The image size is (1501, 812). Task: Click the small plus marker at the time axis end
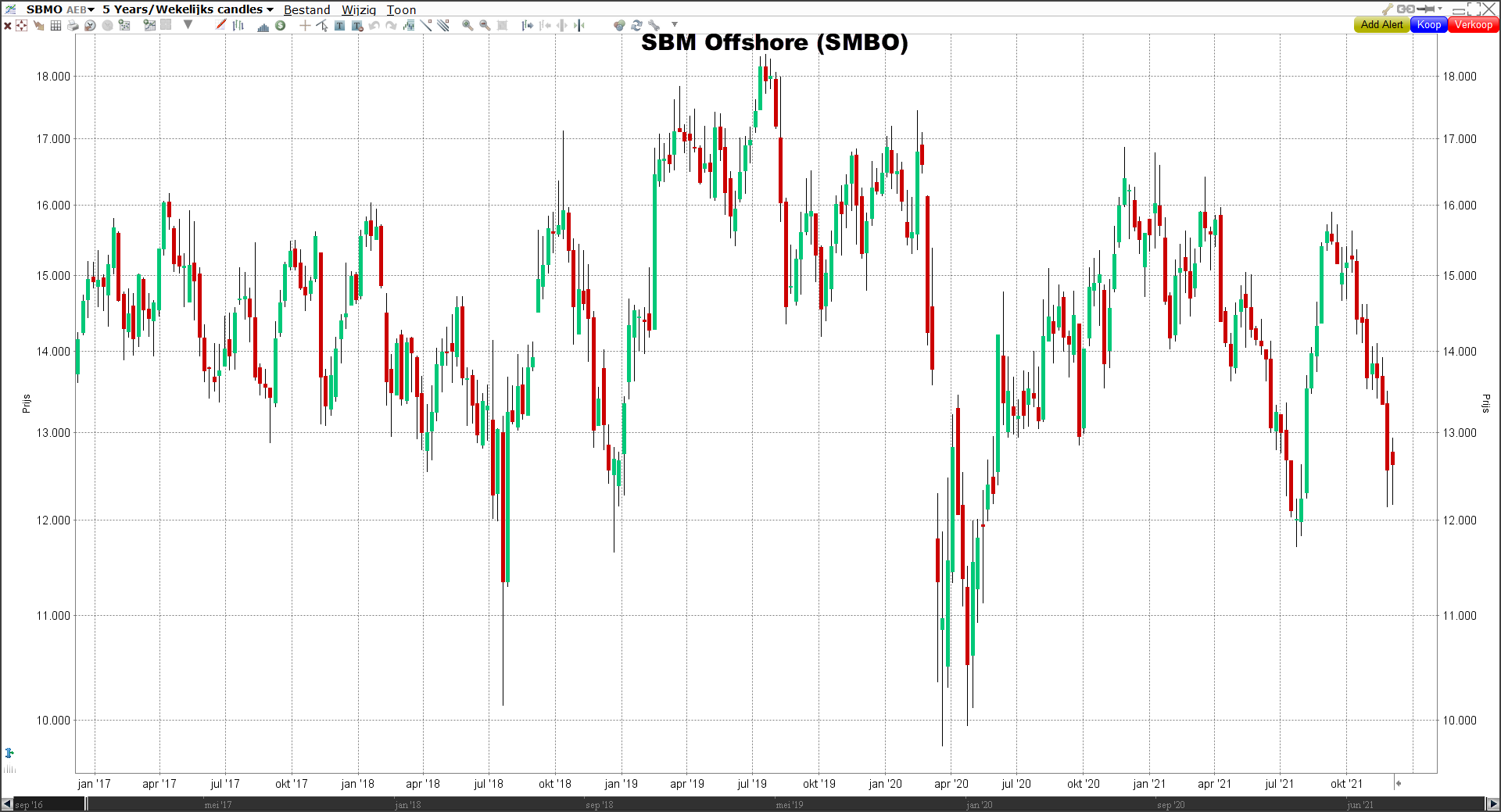(x=1399, y=783)
